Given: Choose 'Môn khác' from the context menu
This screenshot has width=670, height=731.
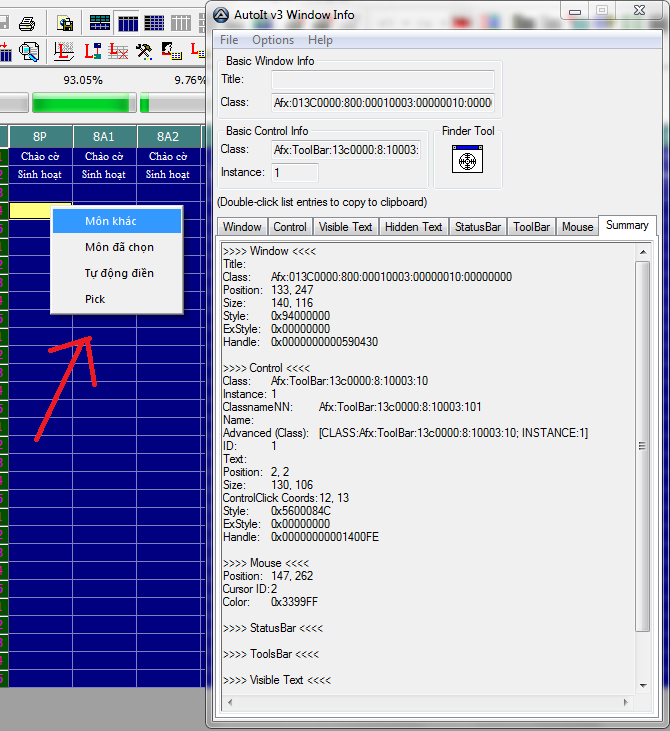Looking at the screenshot, I should click(117, 221).
